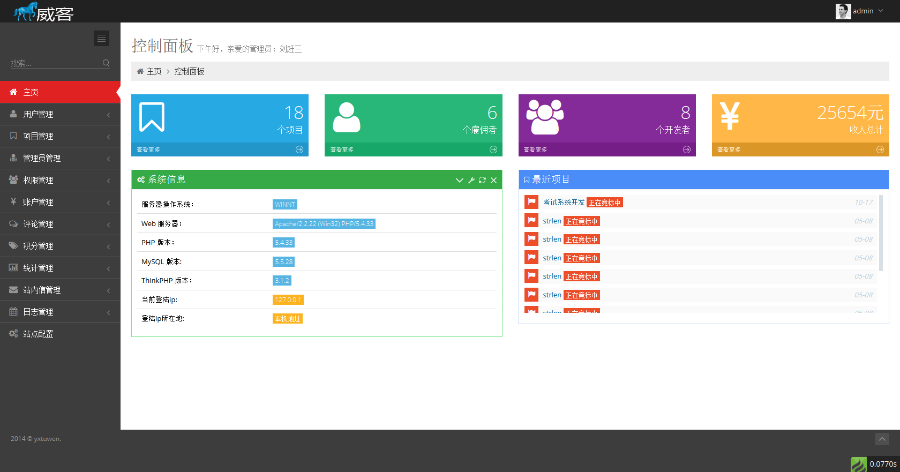The width and height of the screenshot is (900, 472).
Task: Collapse the 系统信息 panel with chevron
Action: click(x=459, y=180)
